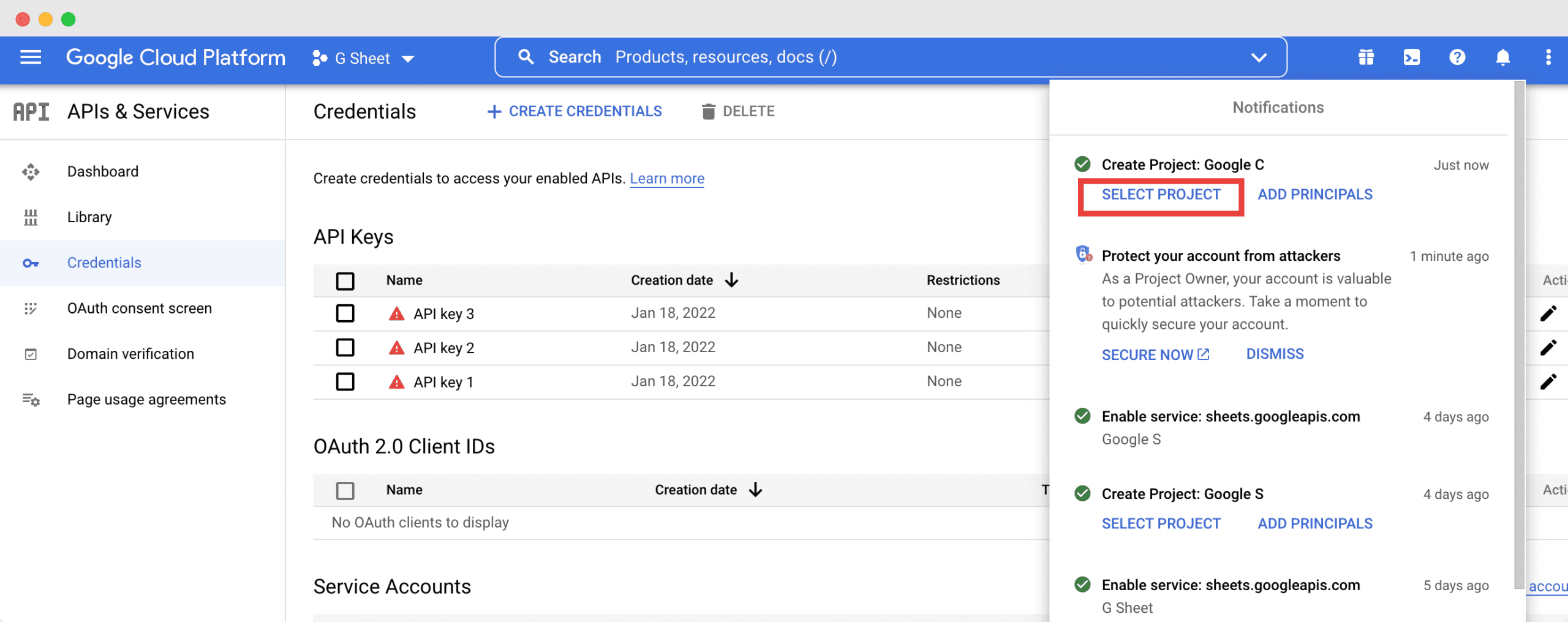
Task: Click ADD PRINCIPALS for Google C project
Action: coord(1315,195)
